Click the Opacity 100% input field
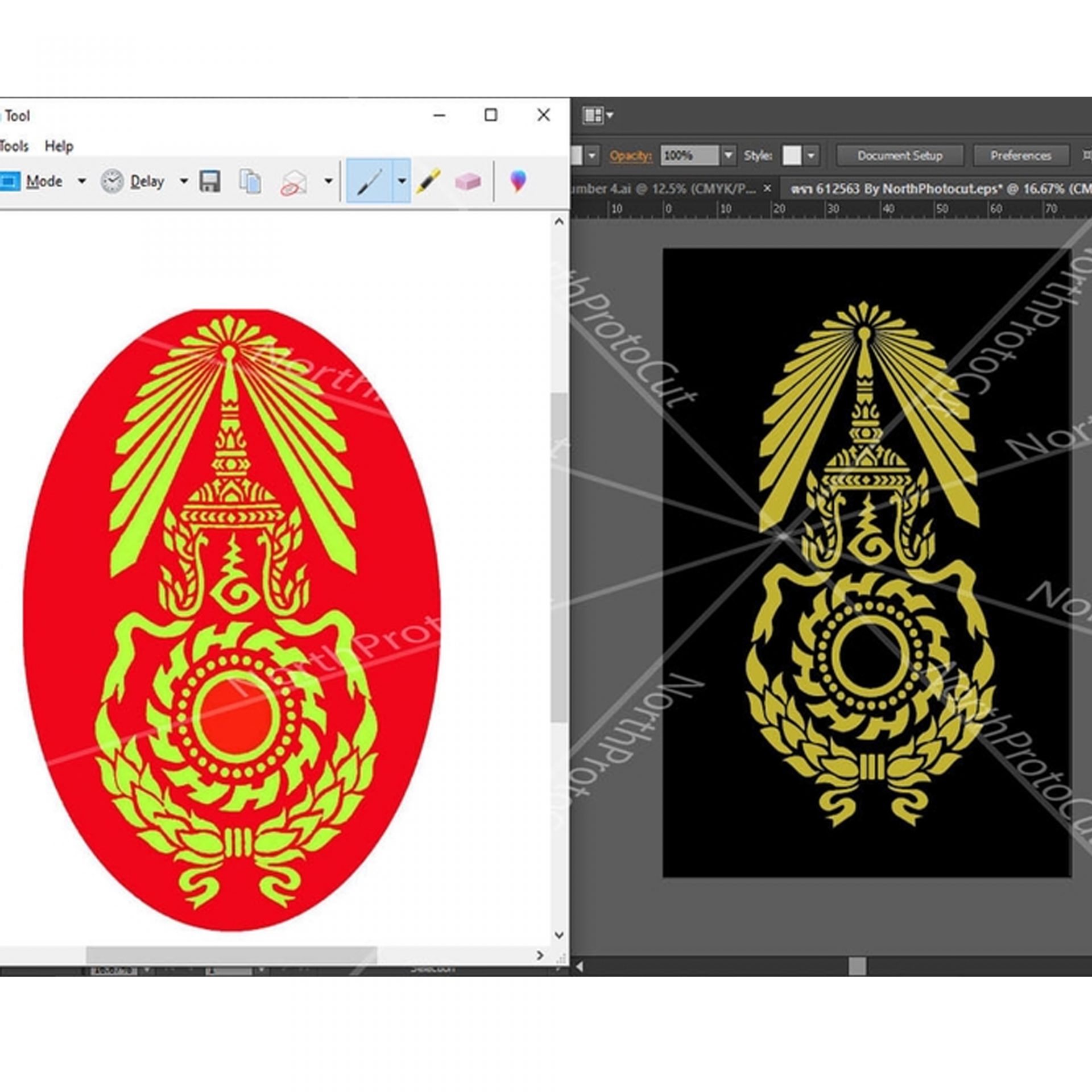Screen dimensions: 1092x1092 690,155
